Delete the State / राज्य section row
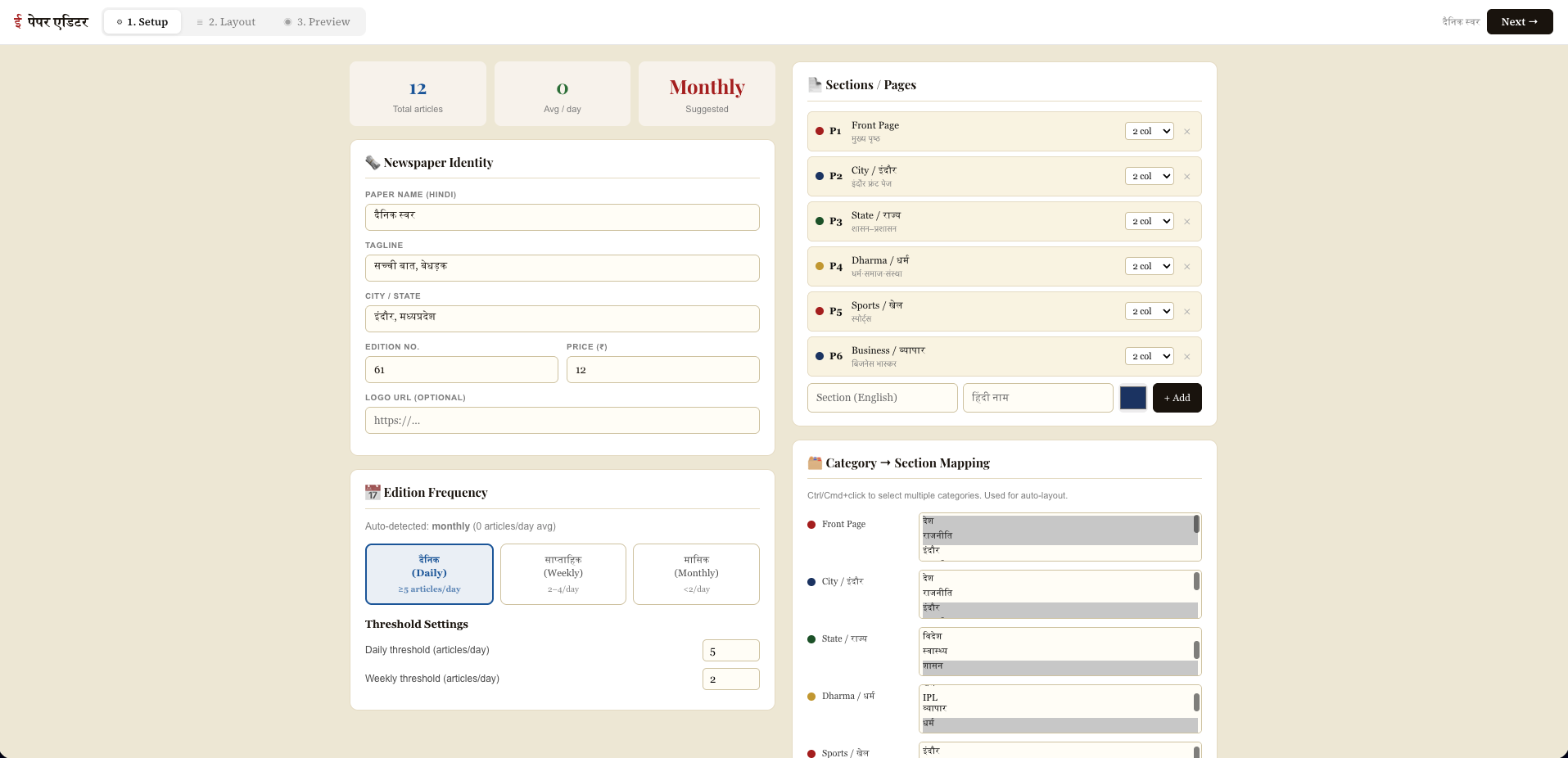This screenshot has height=758, width=1568. point(1186,222)
